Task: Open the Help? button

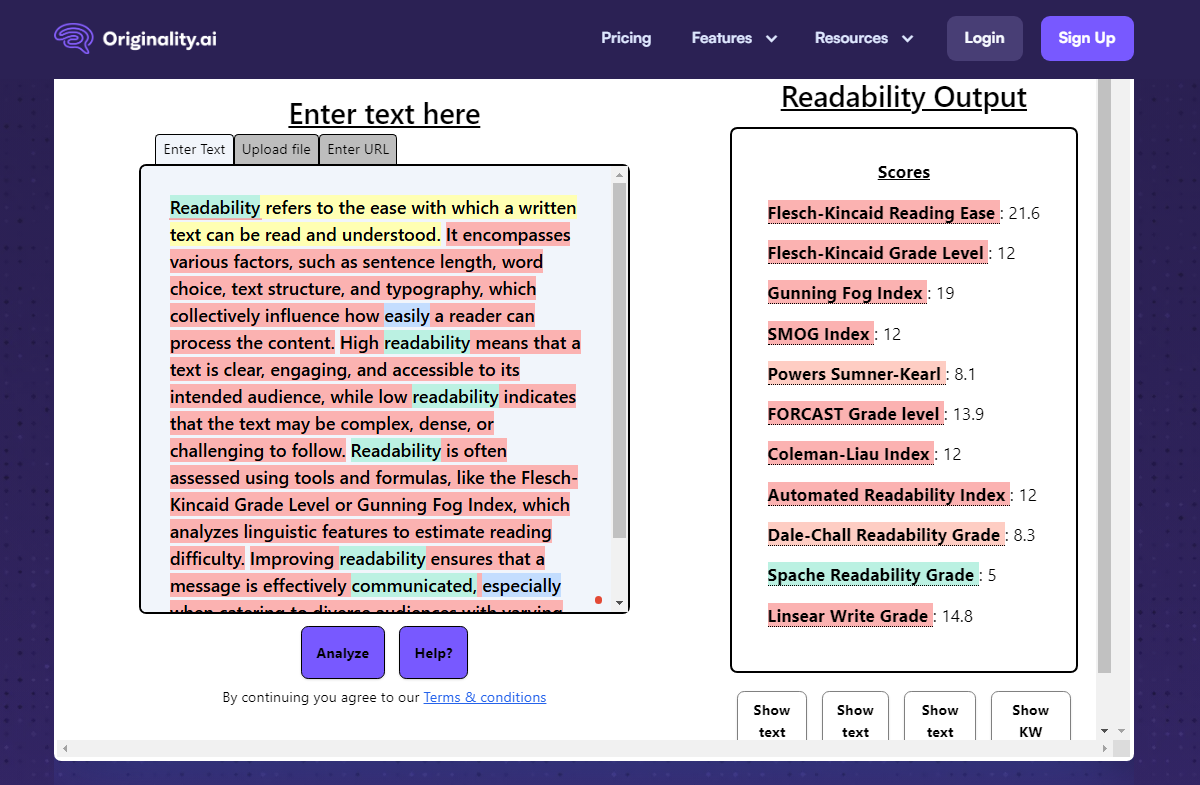Action: tap(433, 653)
